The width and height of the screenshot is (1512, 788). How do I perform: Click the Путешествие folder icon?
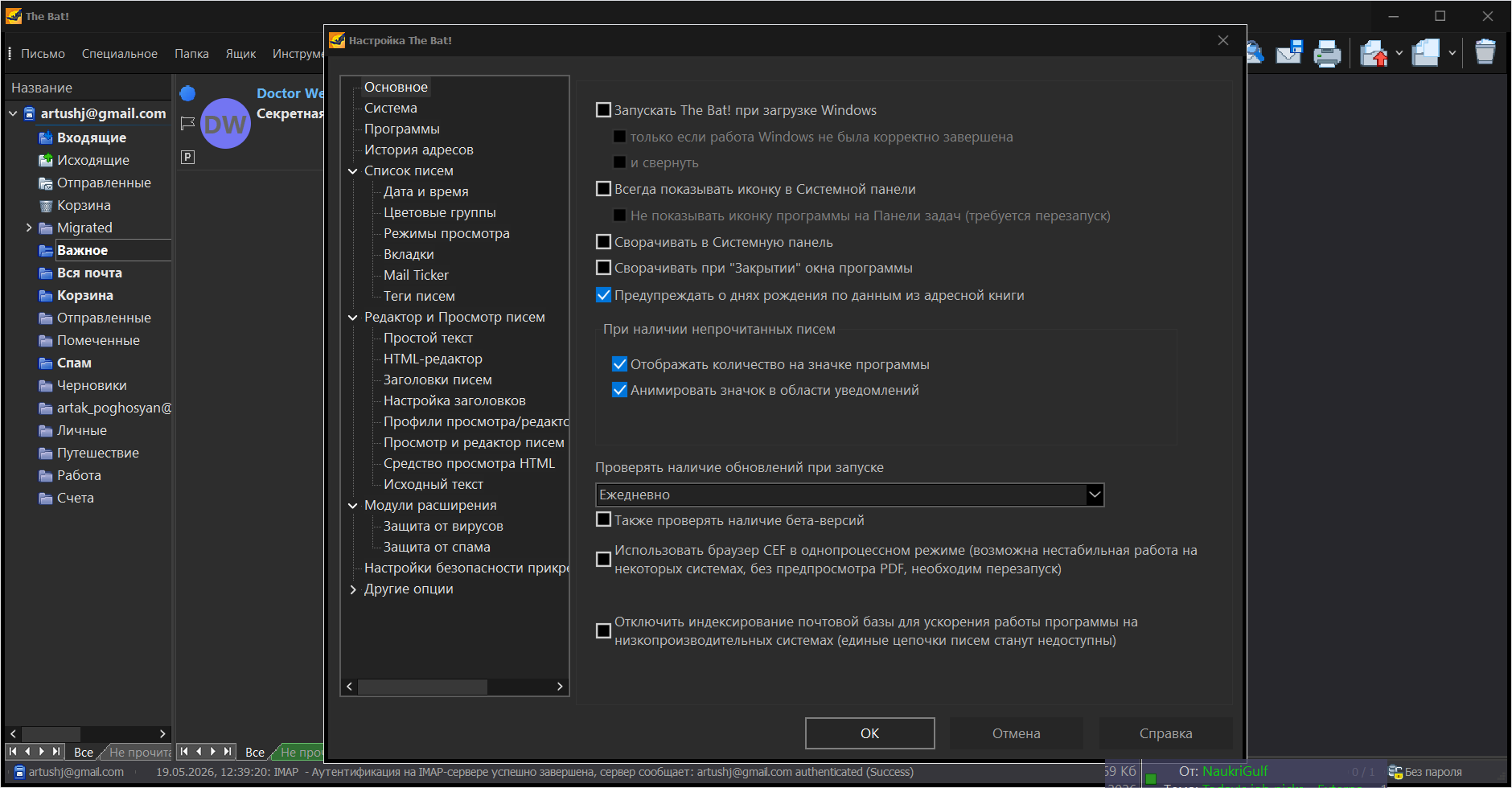pos(46,453)
